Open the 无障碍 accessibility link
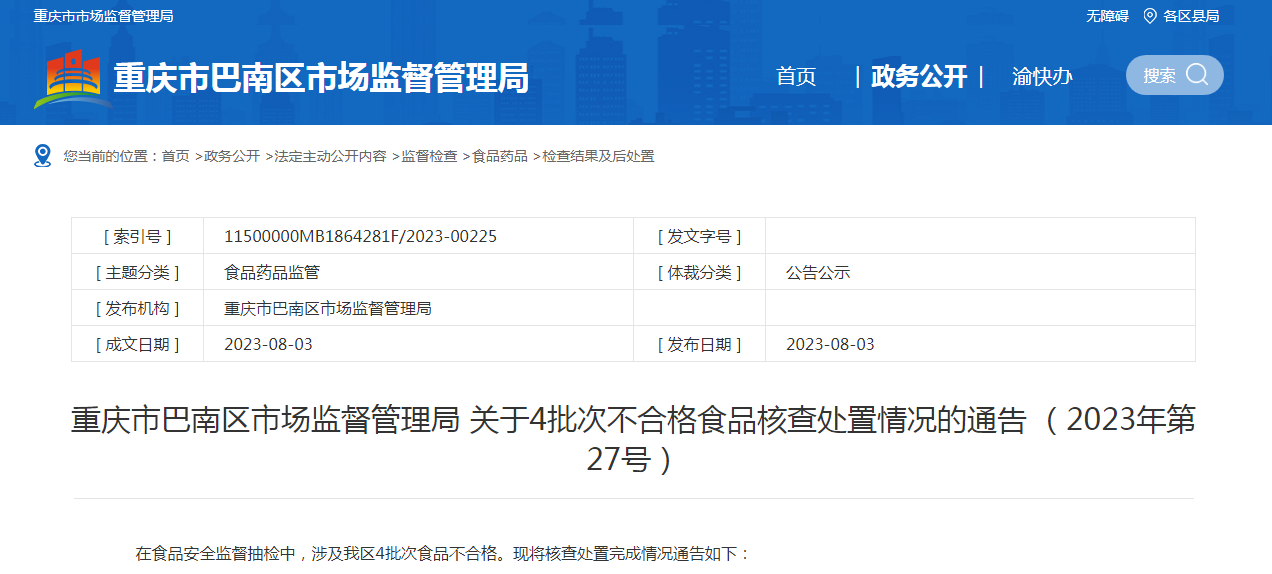Viewport: 1272px width, 574px height. point(1108,16)
